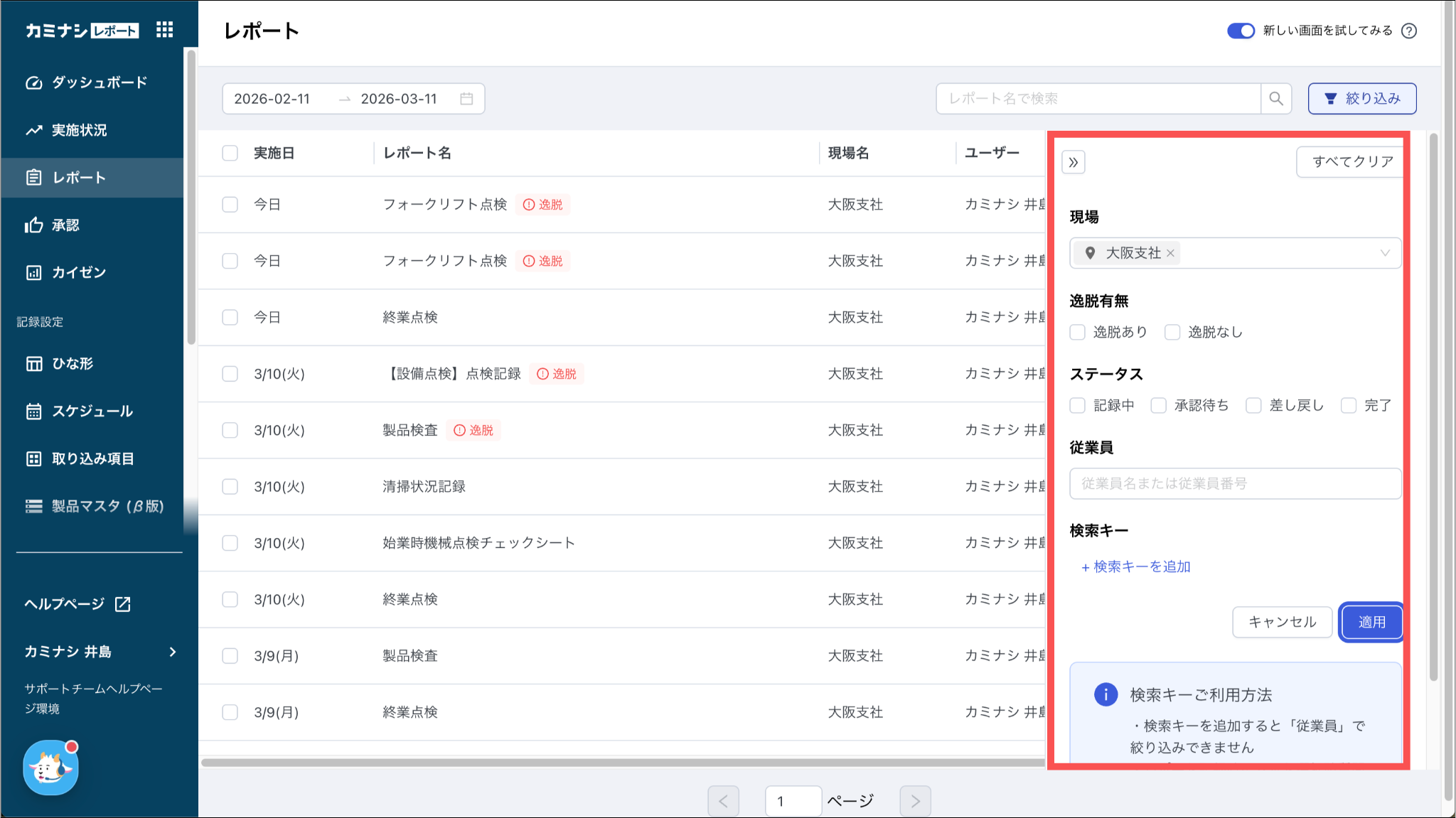Click the 検索キーを追加 link
This screenshot has width=1456, height=818.
[x=1135, y=566]
